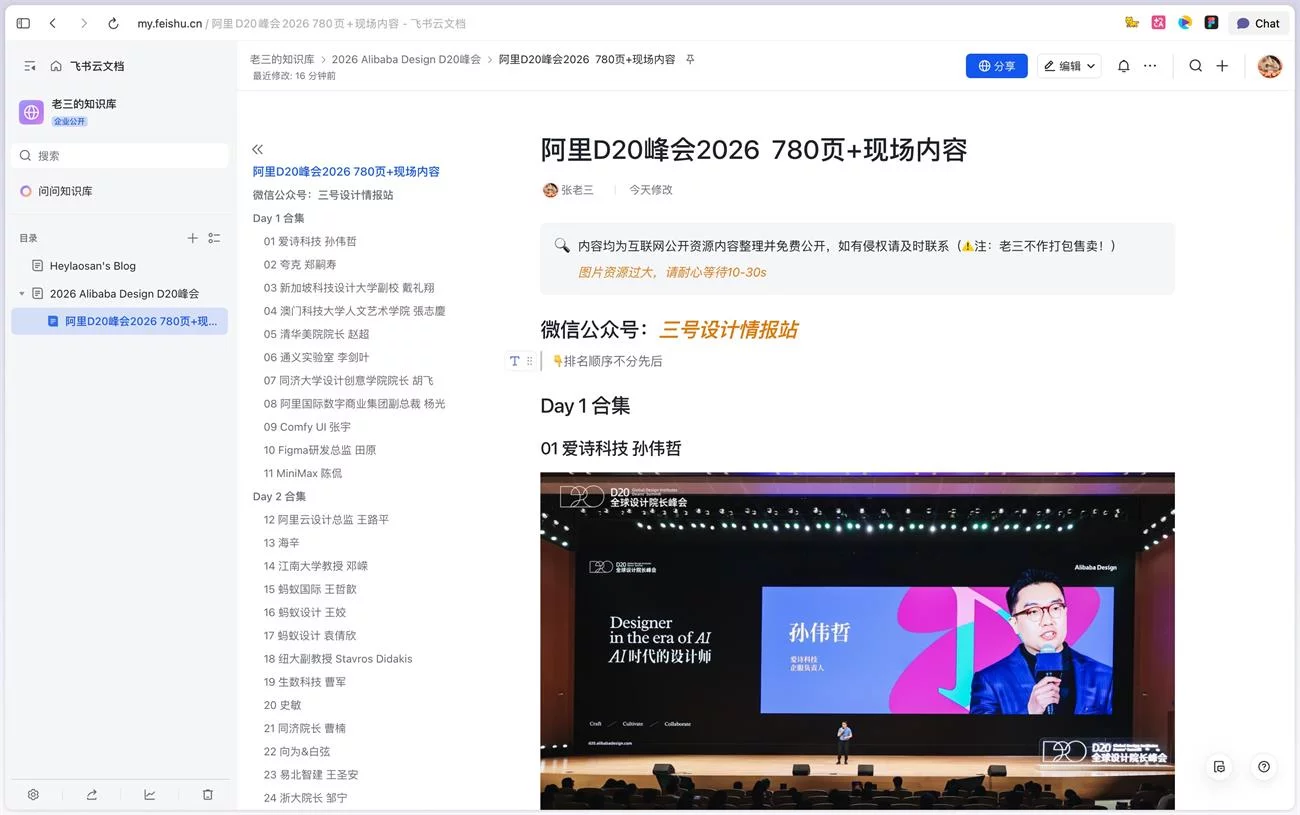The image size is (1300, 815).
Task: Jump to outline 06 通义实验室 李剑叶
Action: (x=317, y=357)
